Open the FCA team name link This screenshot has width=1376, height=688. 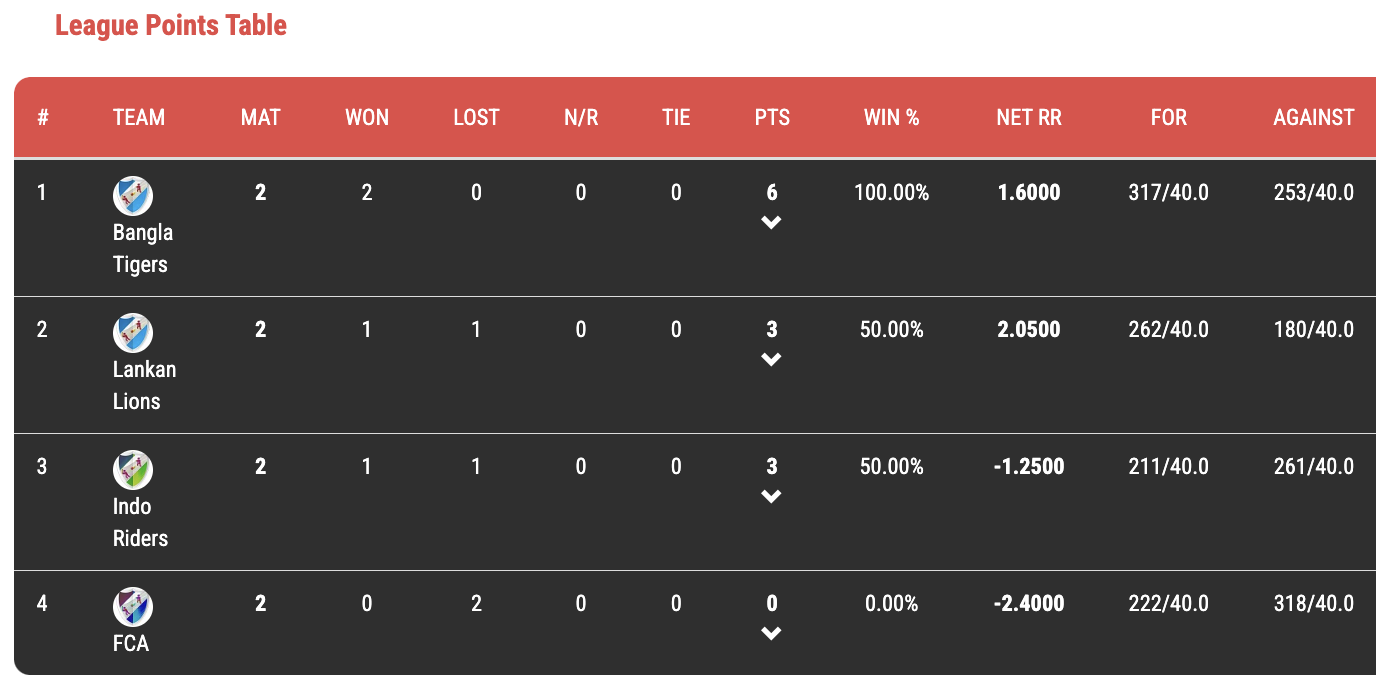pos(131,644)
